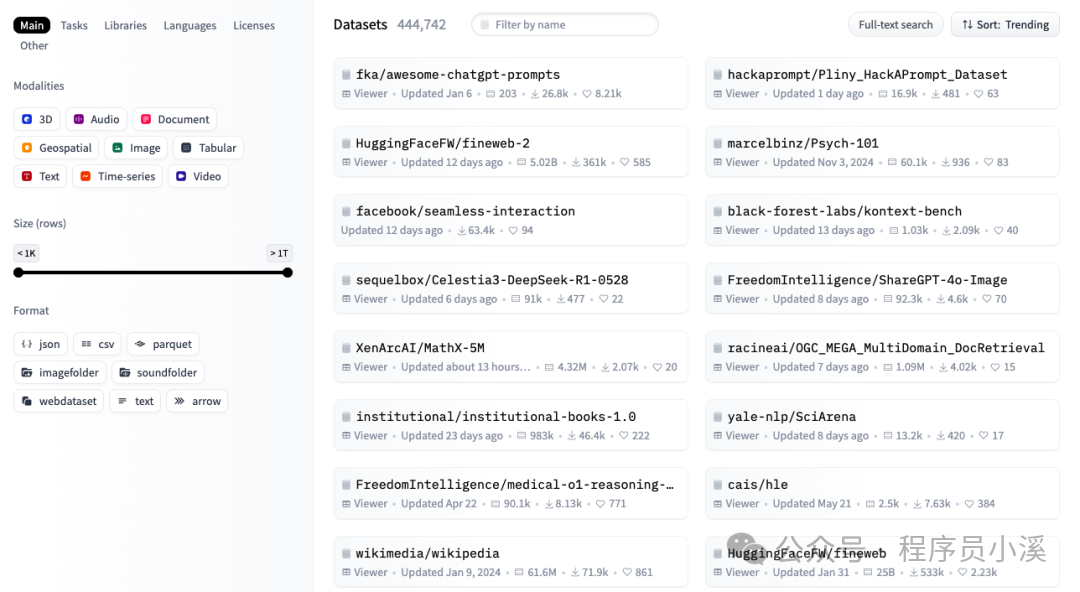Switch to the Tasks tab

coord(74,25)
